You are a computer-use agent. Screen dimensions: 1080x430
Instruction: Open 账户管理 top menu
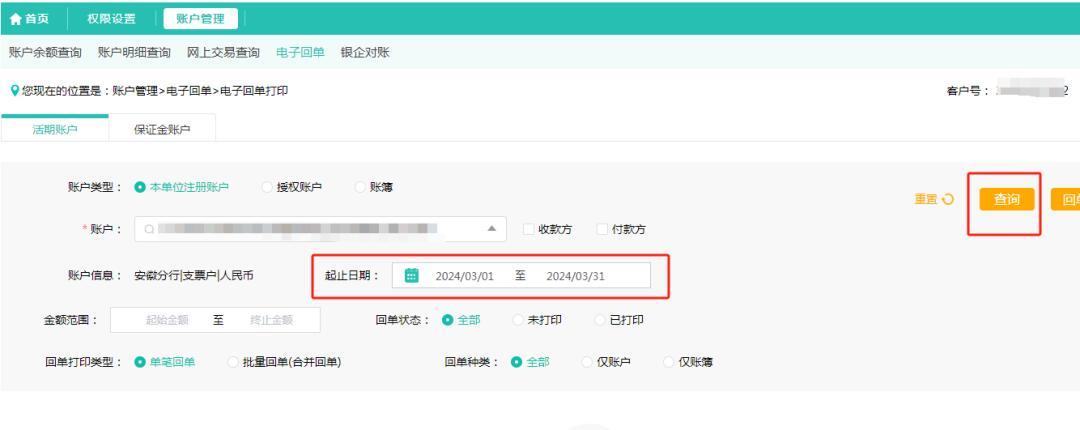pos(200,19)
